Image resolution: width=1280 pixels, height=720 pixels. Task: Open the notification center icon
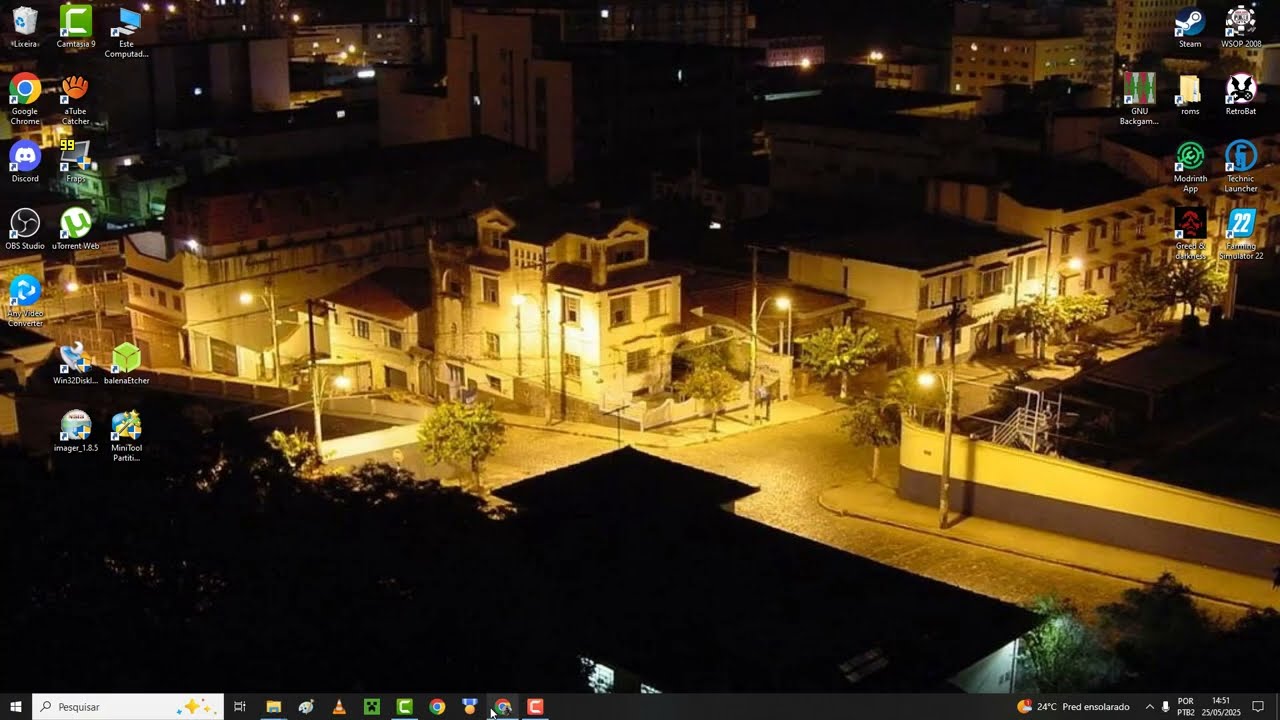(x=1258, y=707)
